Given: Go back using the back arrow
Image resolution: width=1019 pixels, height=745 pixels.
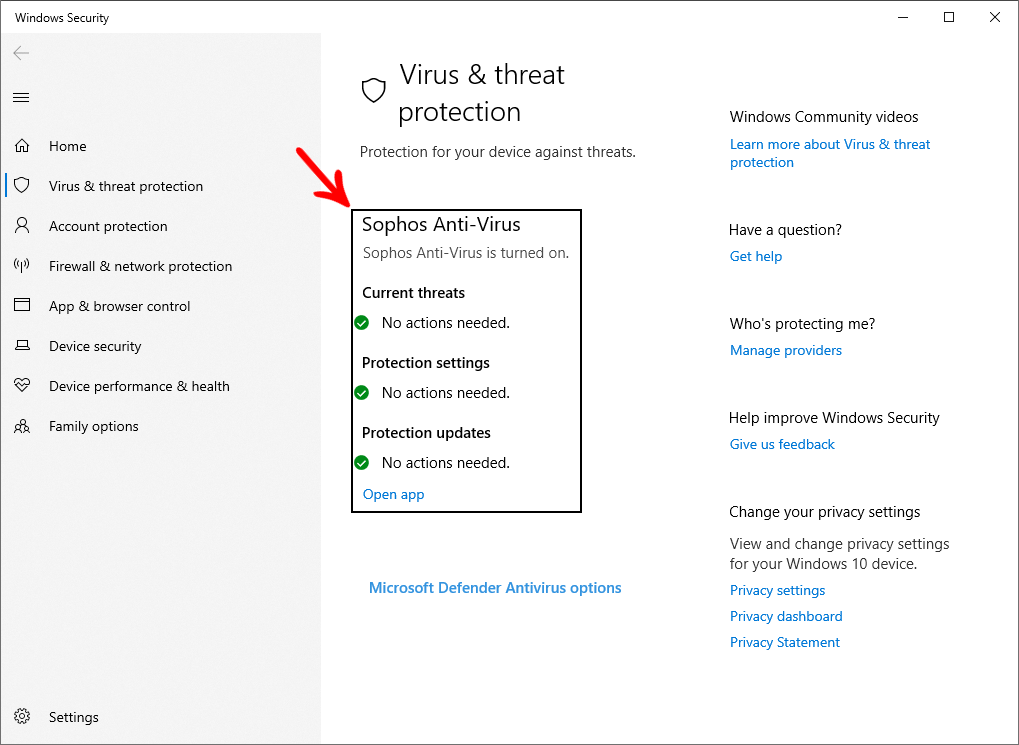Looking at the screenshot, I should click(x=21, y=53).
